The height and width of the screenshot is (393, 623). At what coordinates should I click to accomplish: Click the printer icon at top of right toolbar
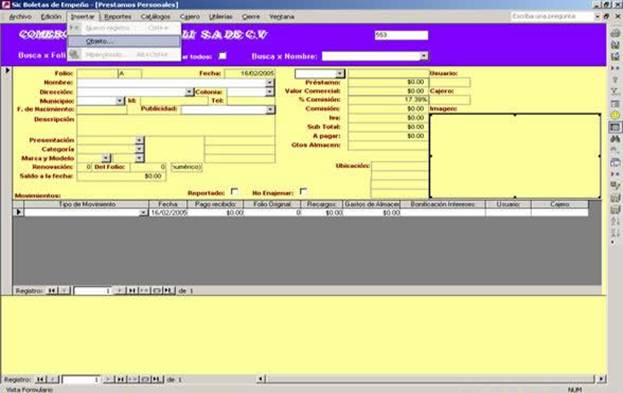point(615,33)
